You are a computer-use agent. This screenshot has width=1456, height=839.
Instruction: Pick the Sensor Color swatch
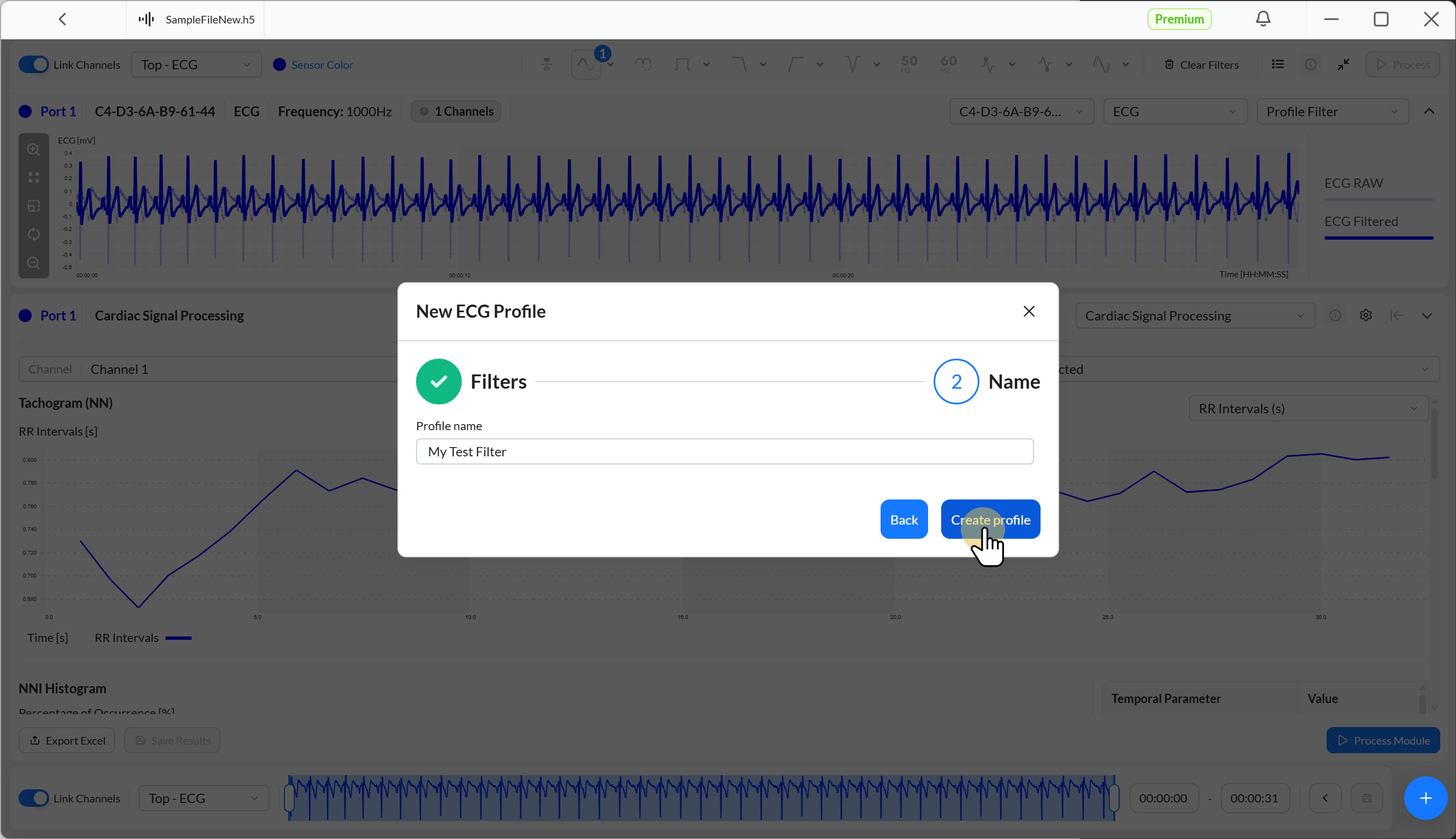coord(280,64)
